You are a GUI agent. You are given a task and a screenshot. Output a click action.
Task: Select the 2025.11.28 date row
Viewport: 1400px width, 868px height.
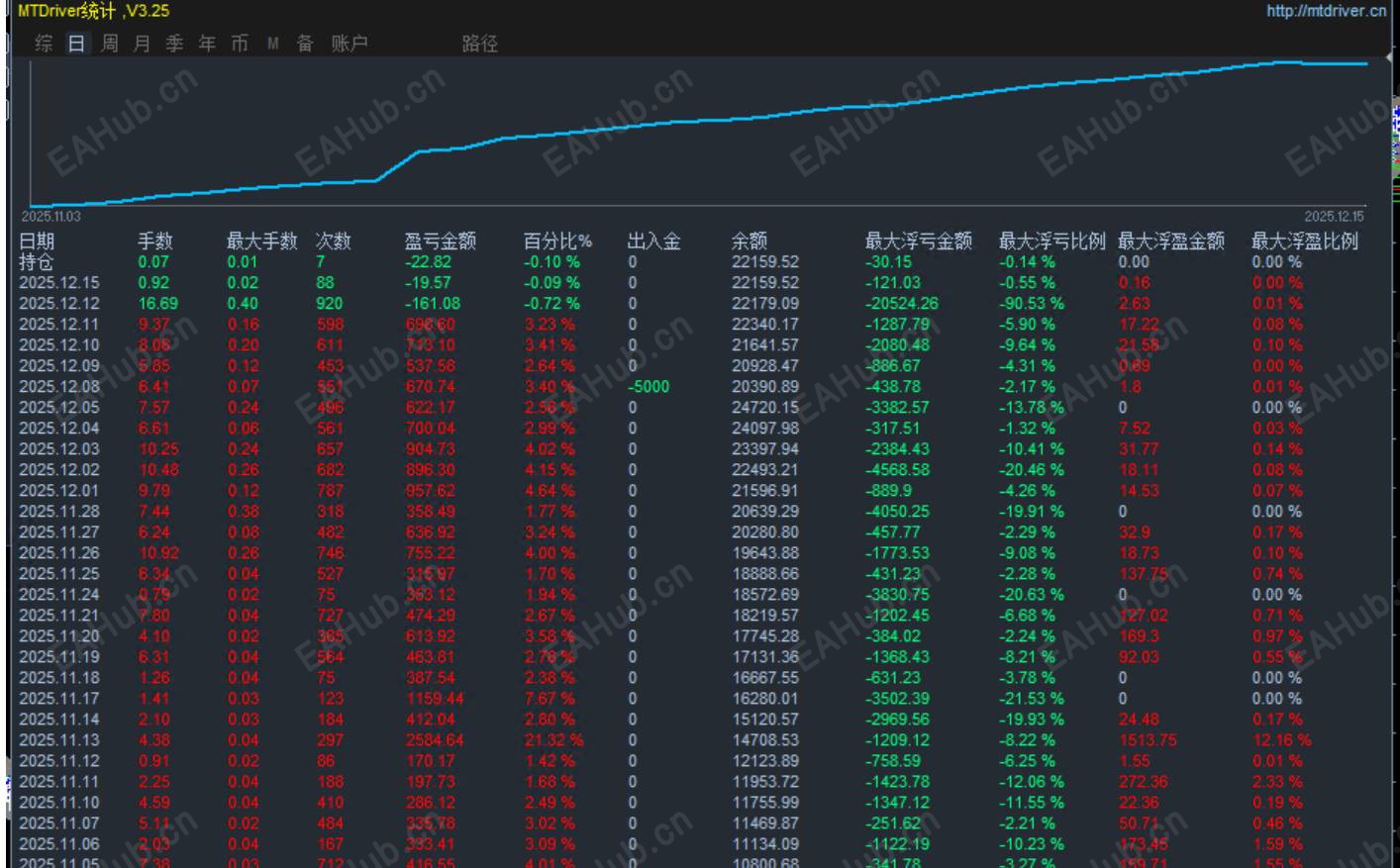coord(59,512)
